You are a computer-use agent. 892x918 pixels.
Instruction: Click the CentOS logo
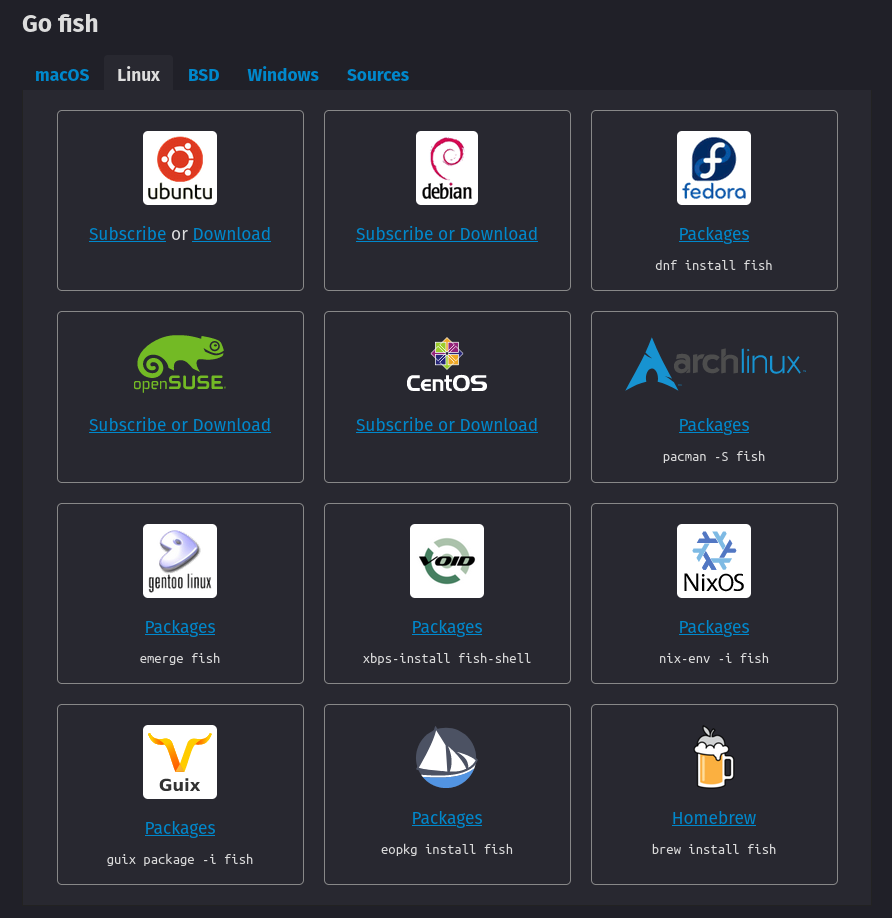coord(447,363)
